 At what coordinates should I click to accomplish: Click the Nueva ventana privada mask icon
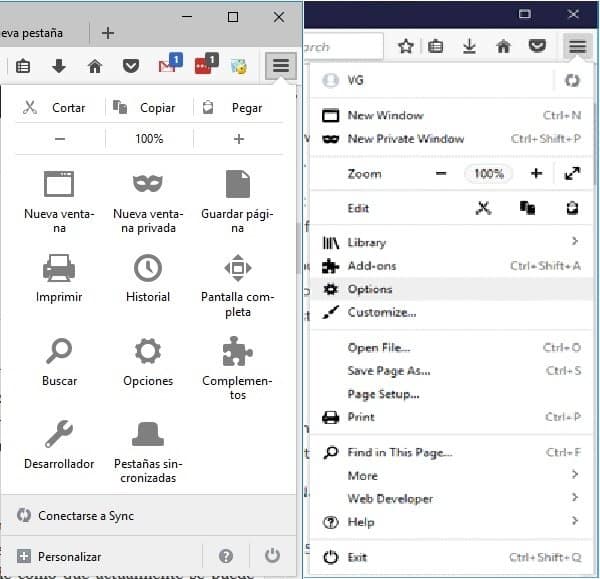click(148, 185)
